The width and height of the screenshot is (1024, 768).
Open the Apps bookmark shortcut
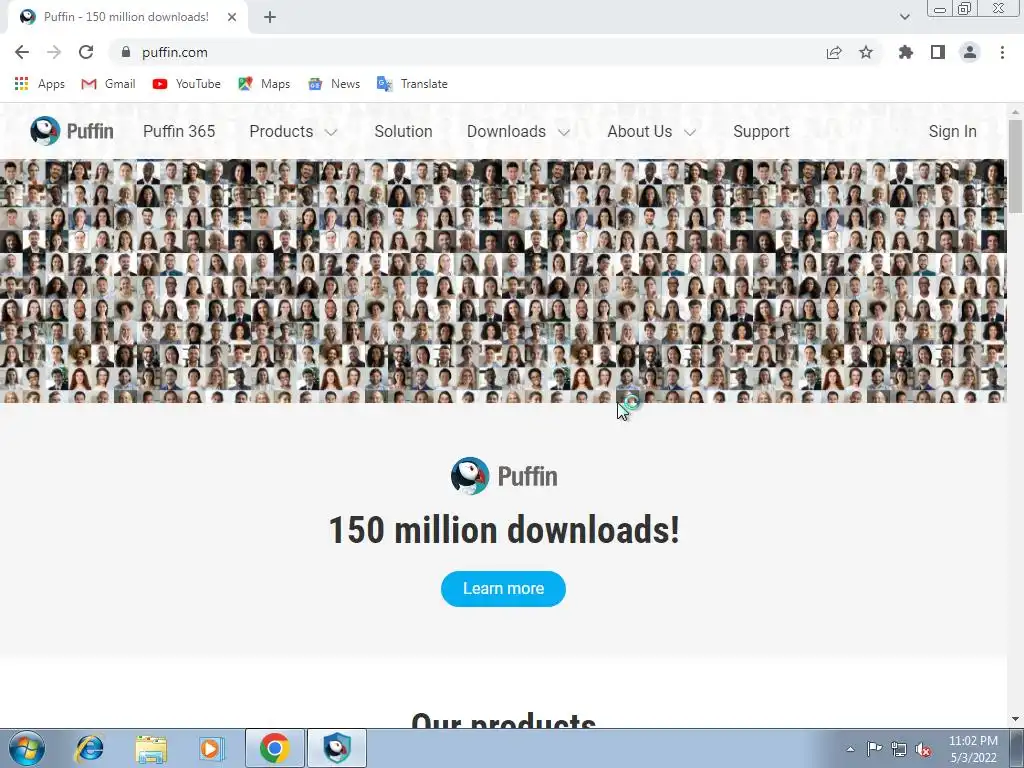(40, 84)
